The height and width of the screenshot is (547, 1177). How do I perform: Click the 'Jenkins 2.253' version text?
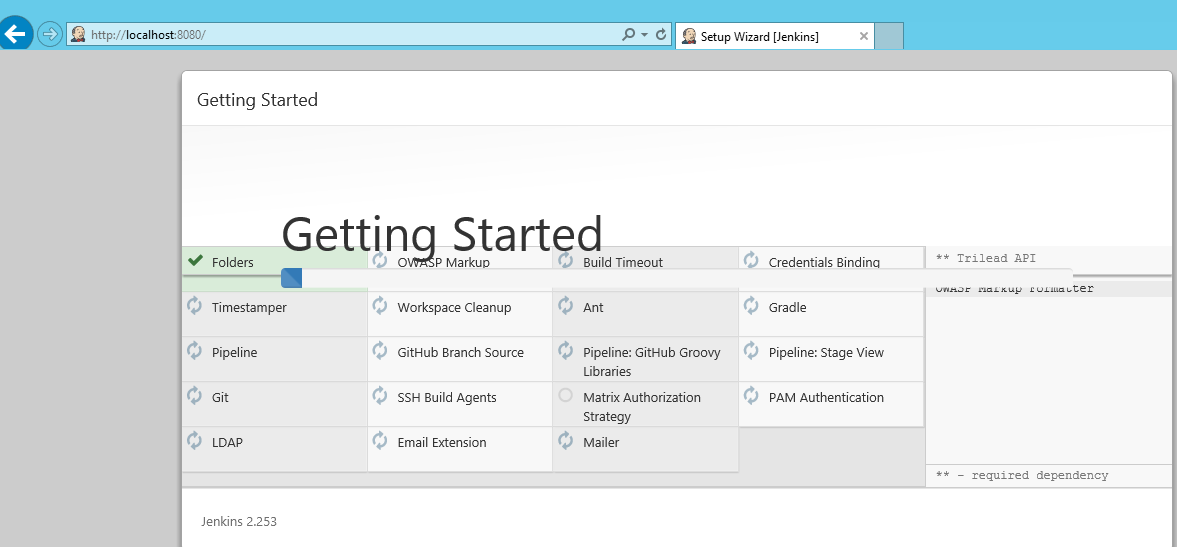point(239,521)
